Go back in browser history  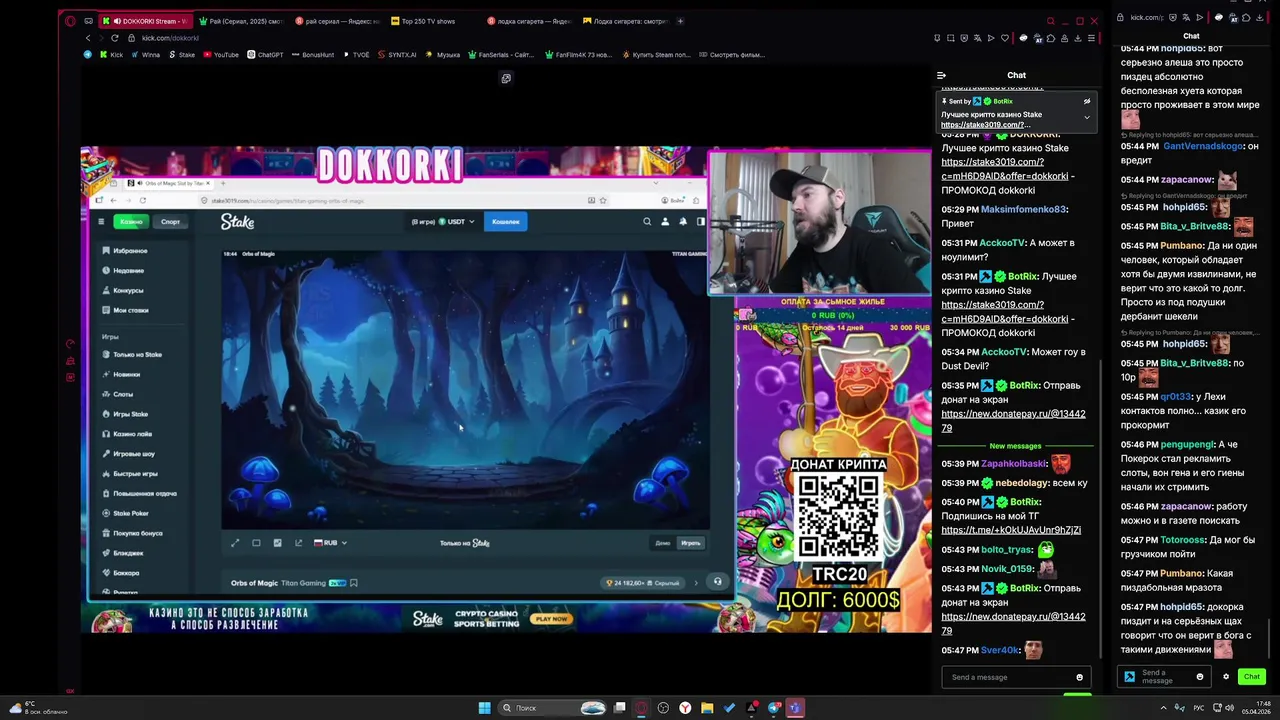pyautogui.click(x=88, y=38)
